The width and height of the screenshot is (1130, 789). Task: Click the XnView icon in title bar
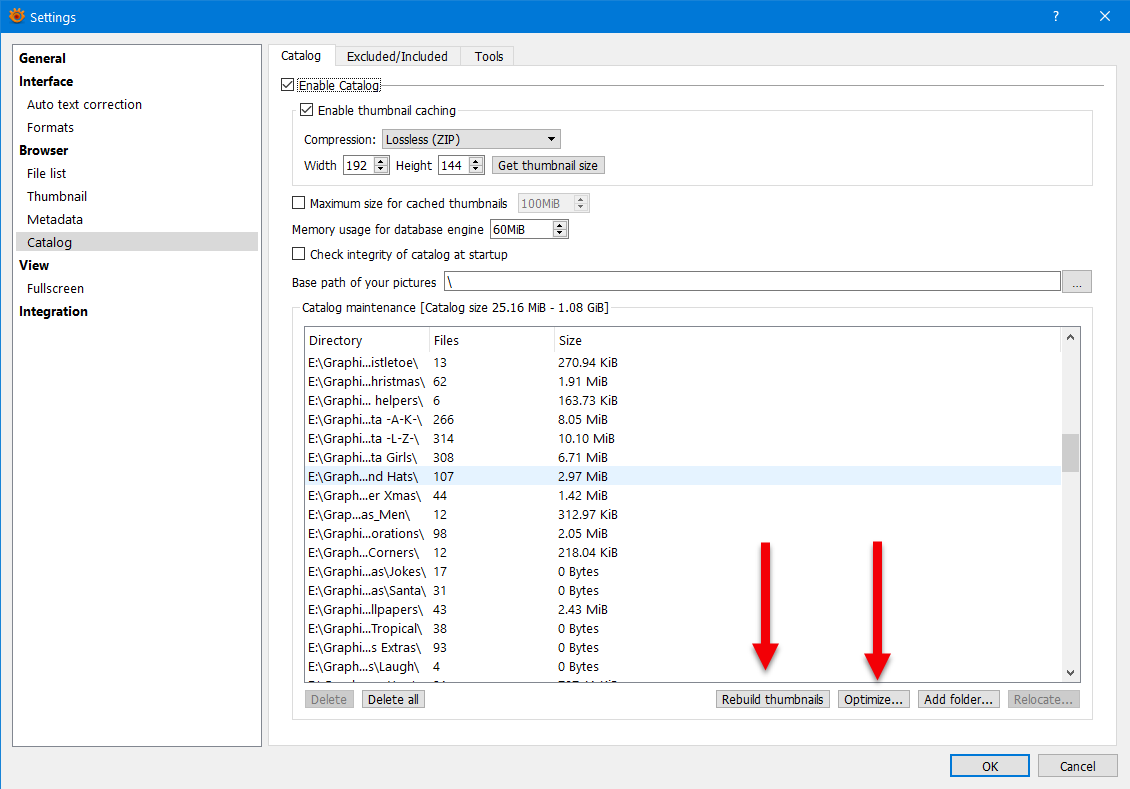tap(16, 17)
